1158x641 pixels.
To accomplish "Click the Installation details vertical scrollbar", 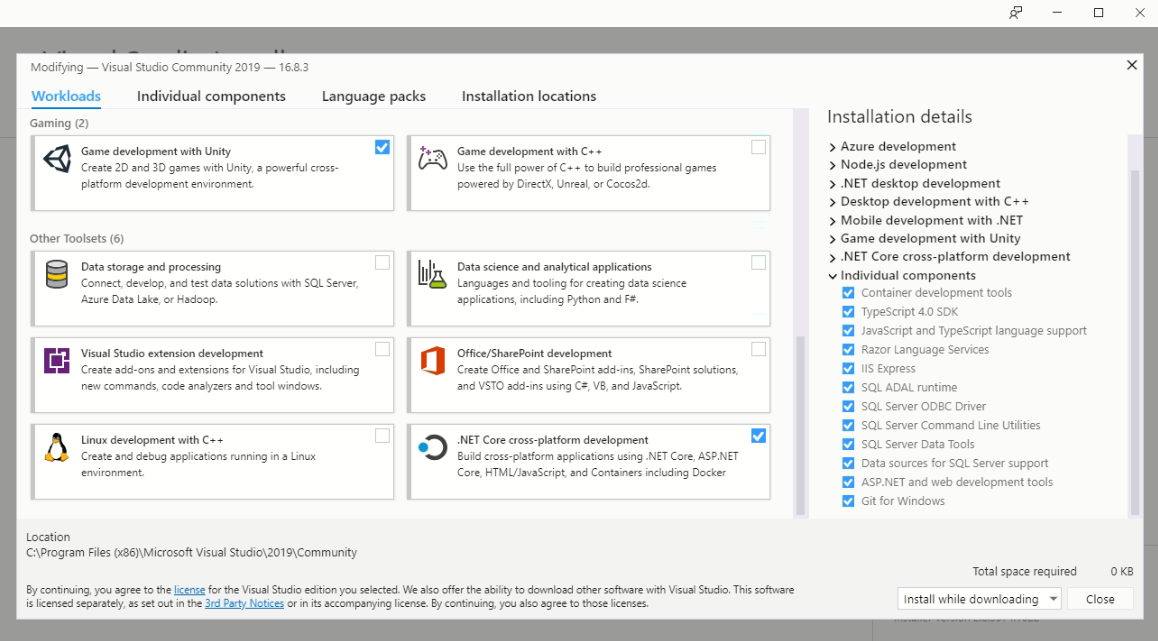I will (x=1135, y=342).
